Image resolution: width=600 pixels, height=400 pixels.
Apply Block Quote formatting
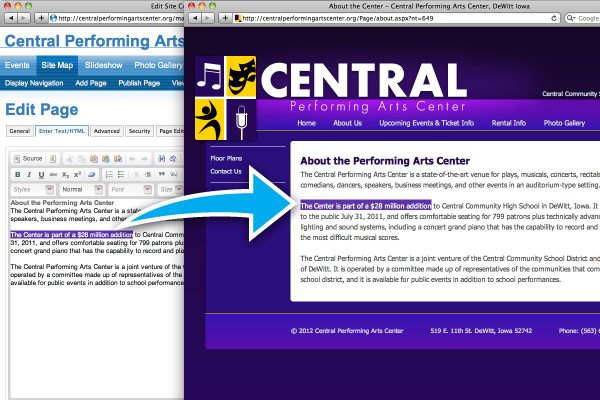click(x=162, y=175)
